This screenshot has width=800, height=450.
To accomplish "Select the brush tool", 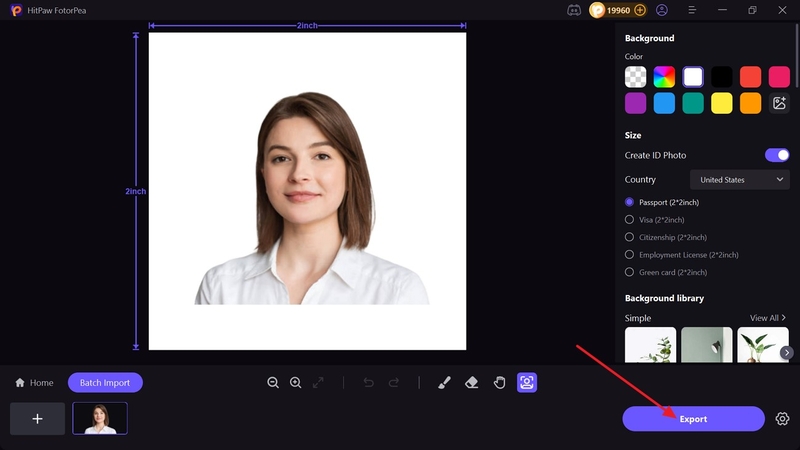I will tap(444, 383).
